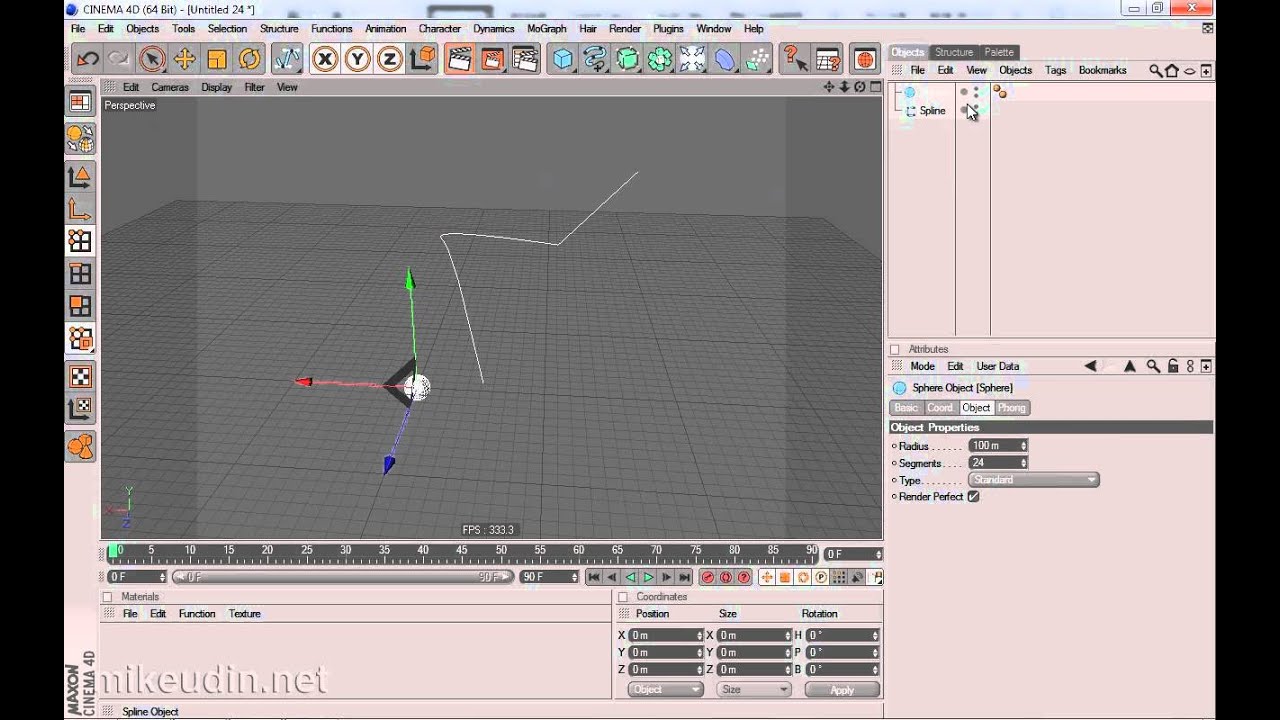
Task: Toggle the Z axis lock
Action: 389,59
